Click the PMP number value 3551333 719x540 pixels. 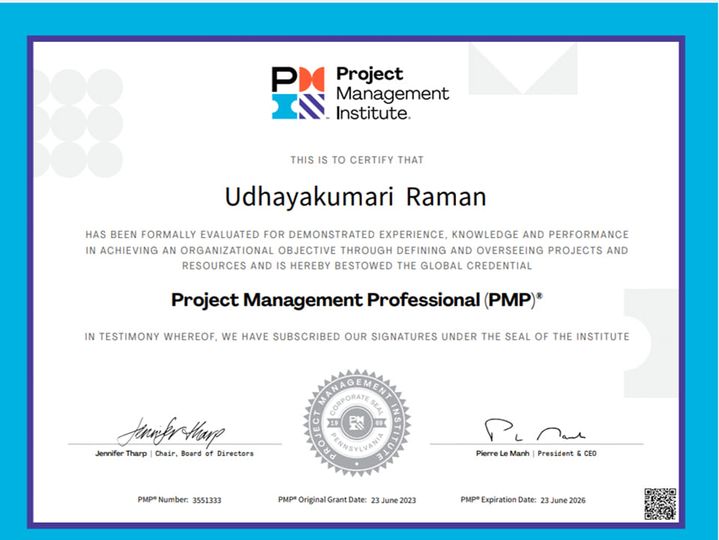pyautogui.click(x=207, y=500)
